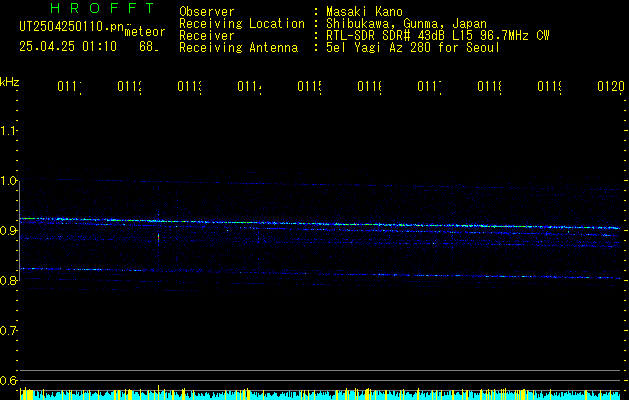Click the 0.8 kHz axis label

pyautogui.click(x=8, y=280)
